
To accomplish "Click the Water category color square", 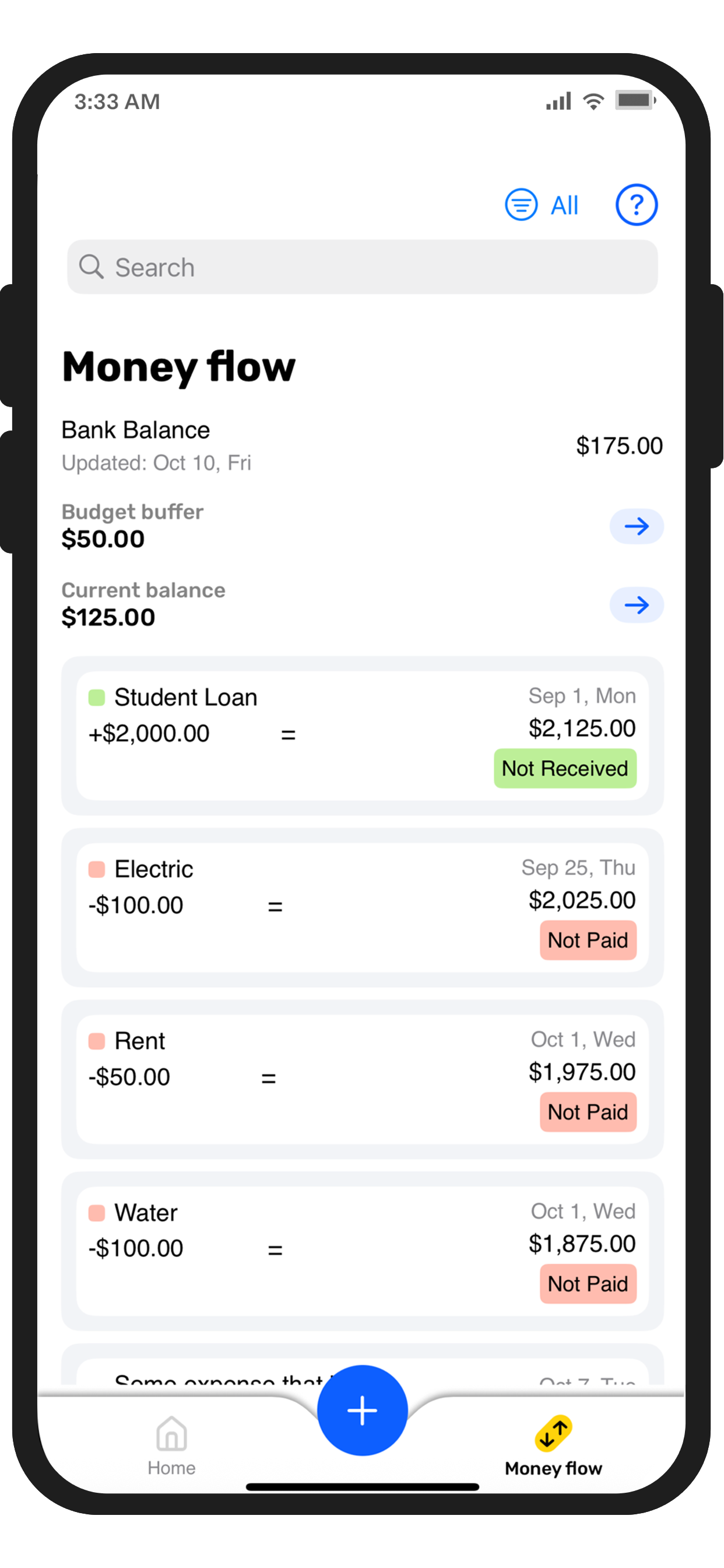I will pyautogui.click(x=97, y=1212).
